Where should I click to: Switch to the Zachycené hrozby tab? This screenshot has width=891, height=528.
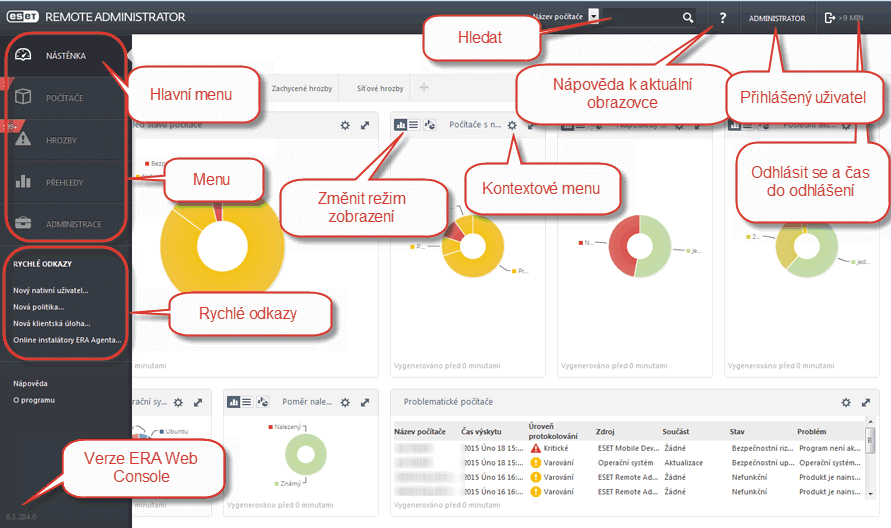coord(302,88)
